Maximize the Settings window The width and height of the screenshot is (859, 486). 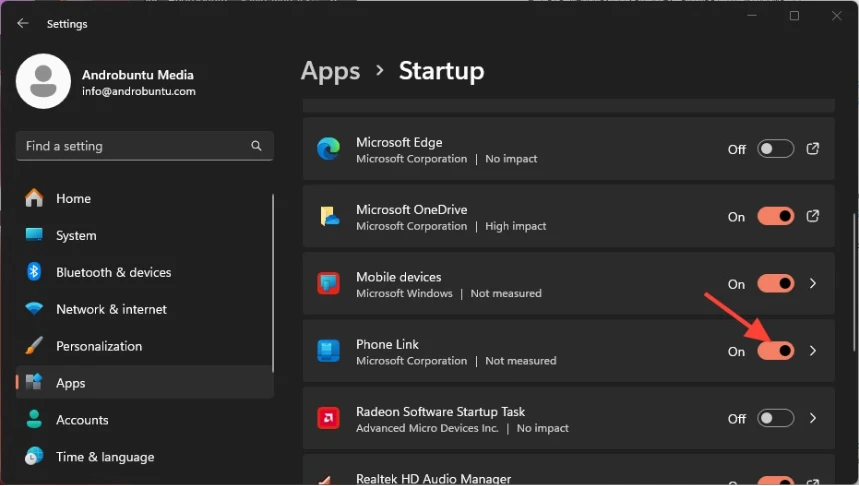click(794, 16)
